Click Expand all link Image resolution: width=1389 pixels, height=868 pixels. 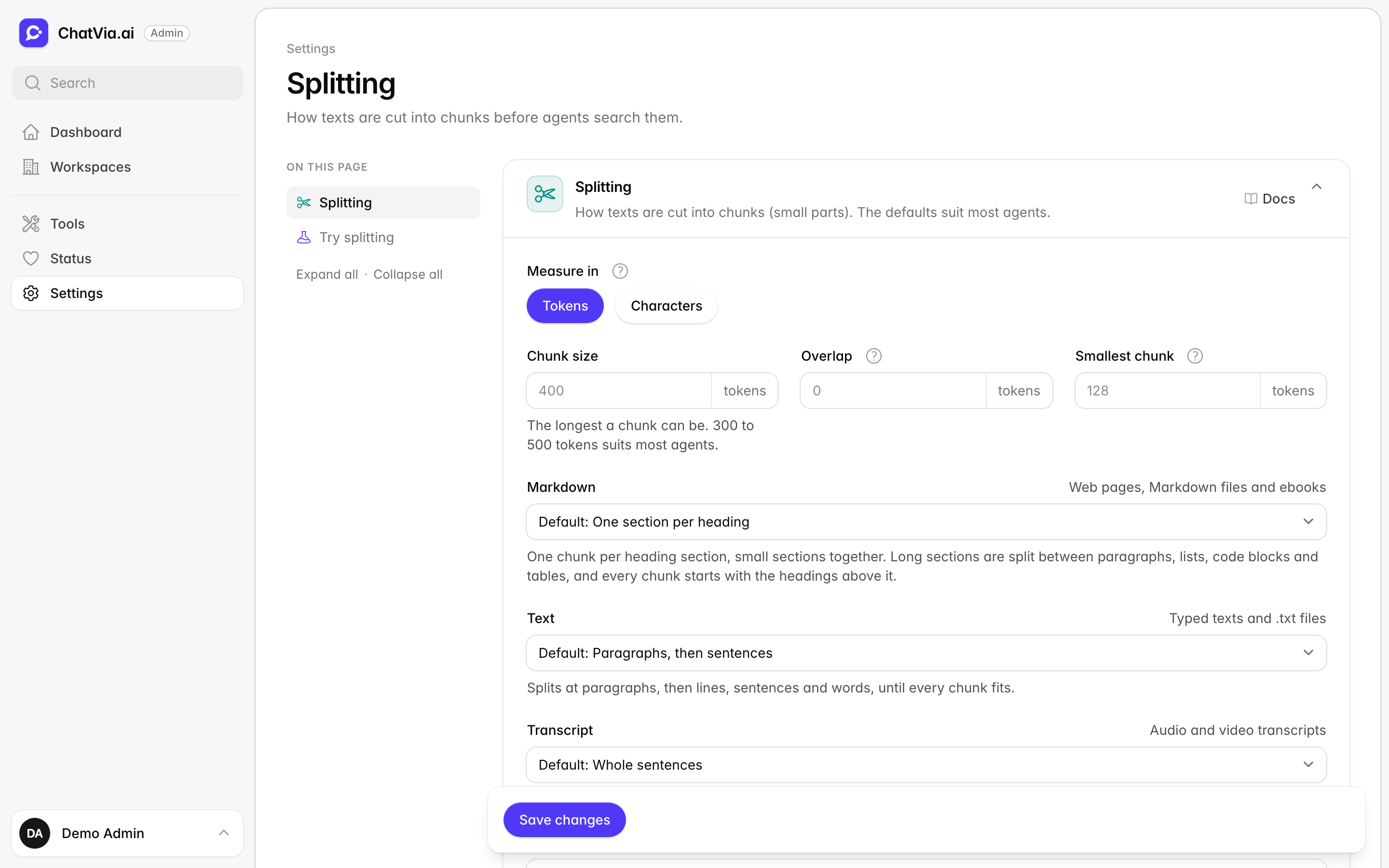(x=327, y=274)
